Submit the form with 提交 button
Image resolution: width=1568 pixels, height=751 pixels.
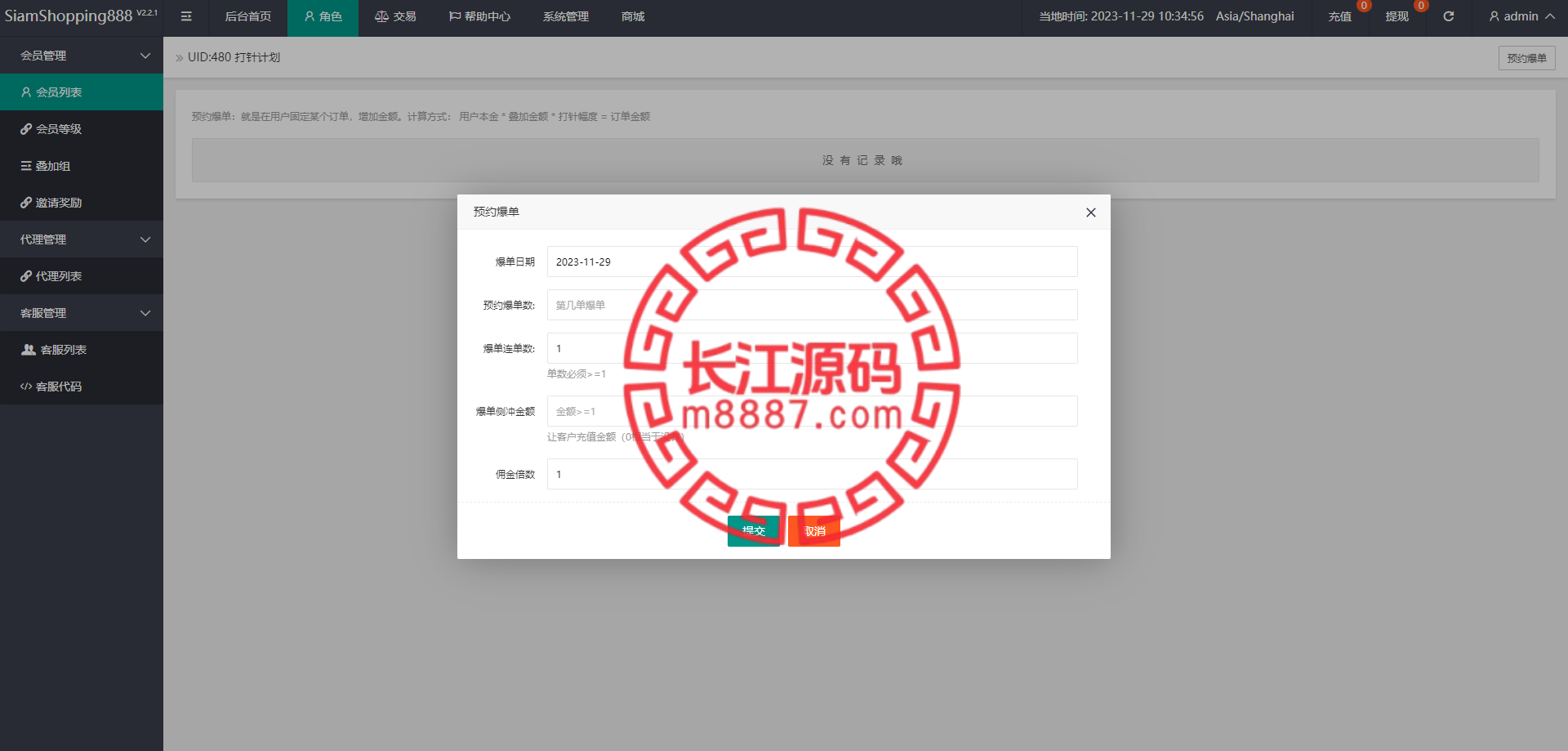pyautogui.click(x=753, y=531)
